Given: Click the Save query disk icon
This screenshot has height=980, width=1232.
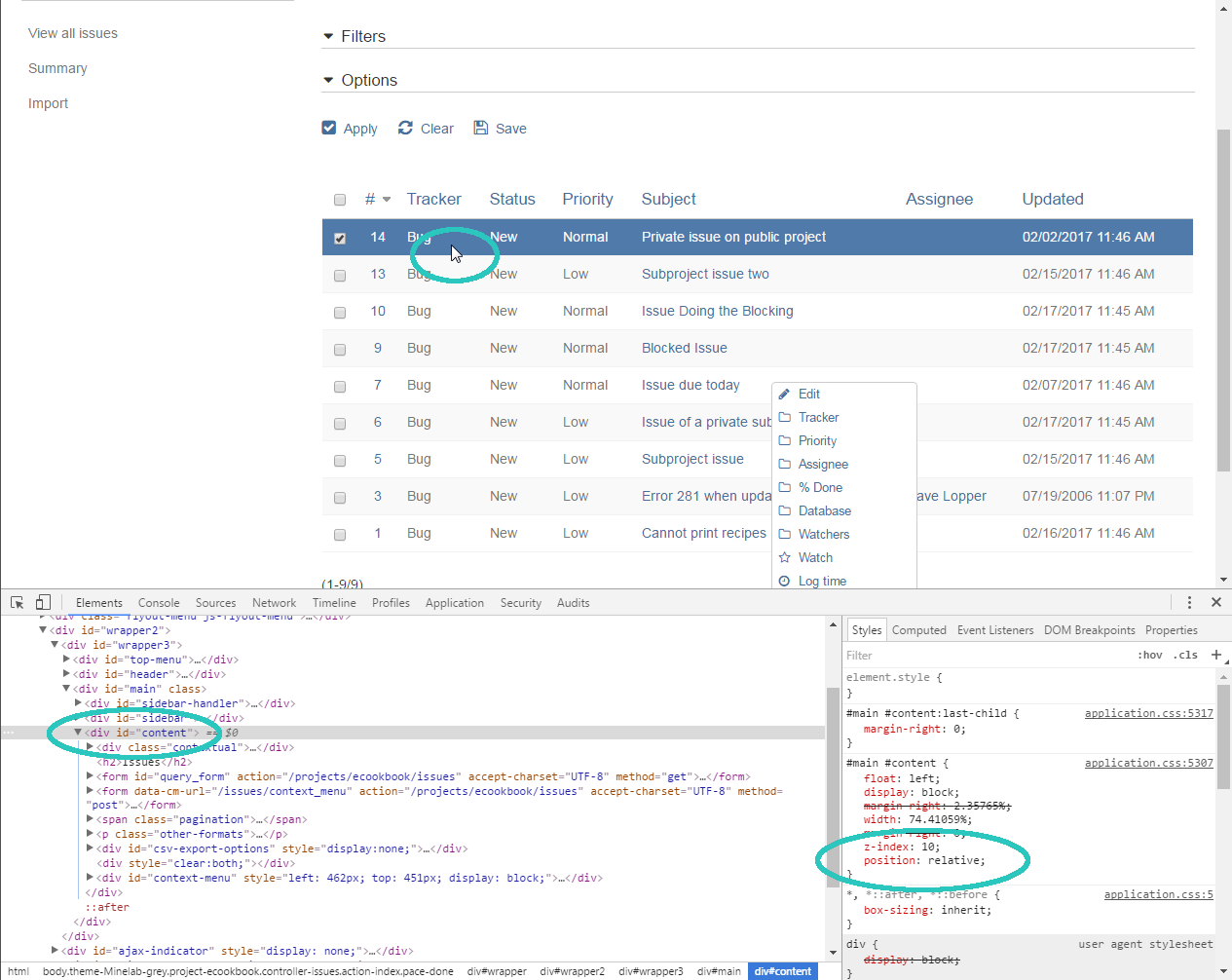Looking at the screenshot, I should coord(481,128).
